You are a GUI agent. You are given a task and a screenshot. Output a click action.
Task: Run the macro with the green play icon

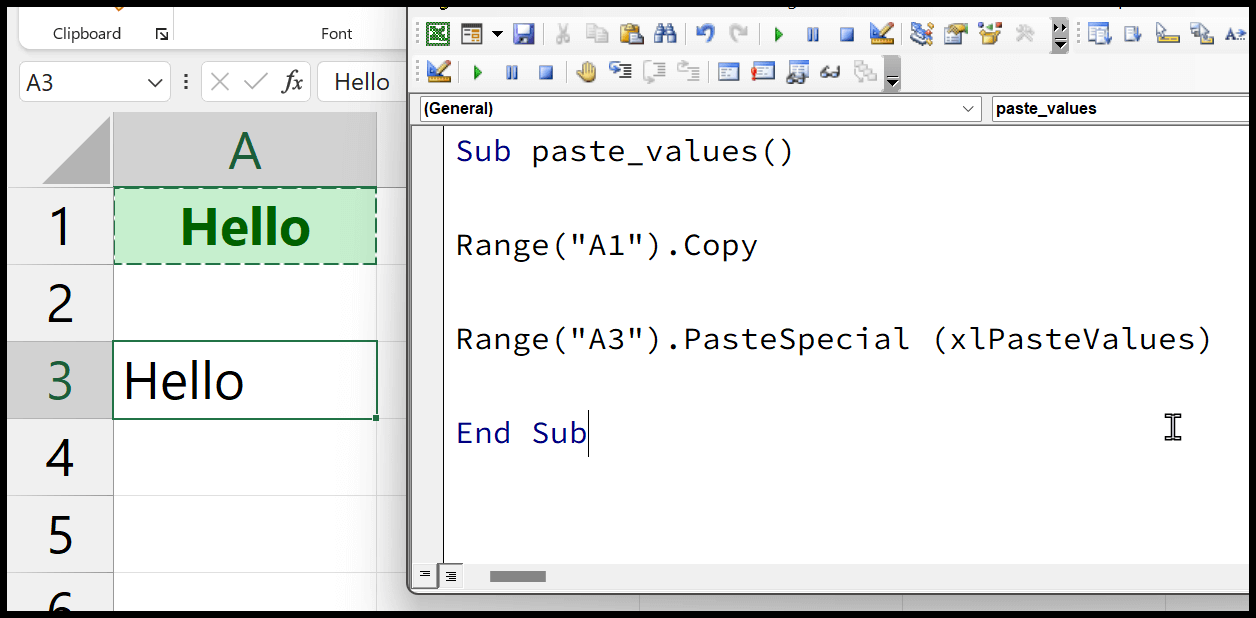click(778, 34)
